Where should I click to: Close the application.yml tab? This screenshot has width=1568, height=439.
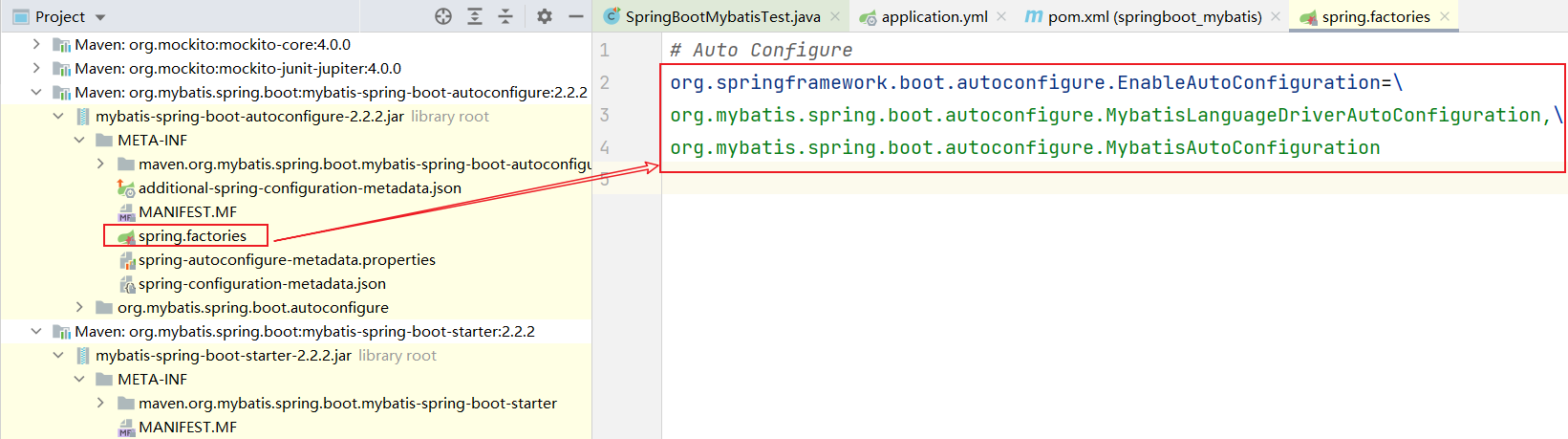pos(1001,16)
